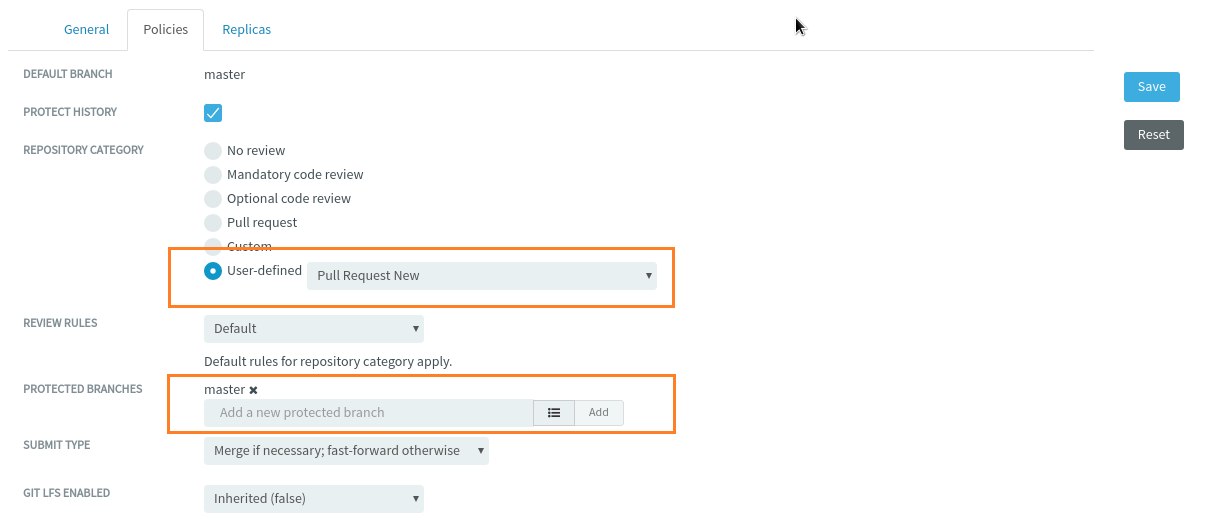Viewport: 1205px width, 523px height.
Task: Select the No review radio option
Action: (x=213, y=151)
